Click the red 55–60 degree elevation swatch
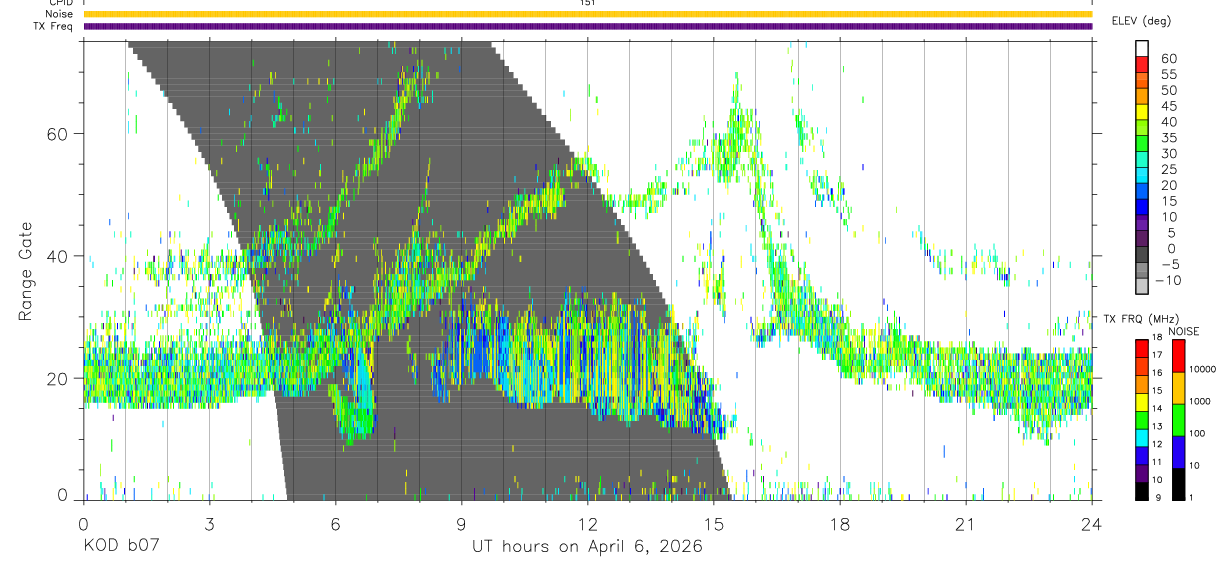This screenshot has height=567, width=1228. click(1142, 65)
